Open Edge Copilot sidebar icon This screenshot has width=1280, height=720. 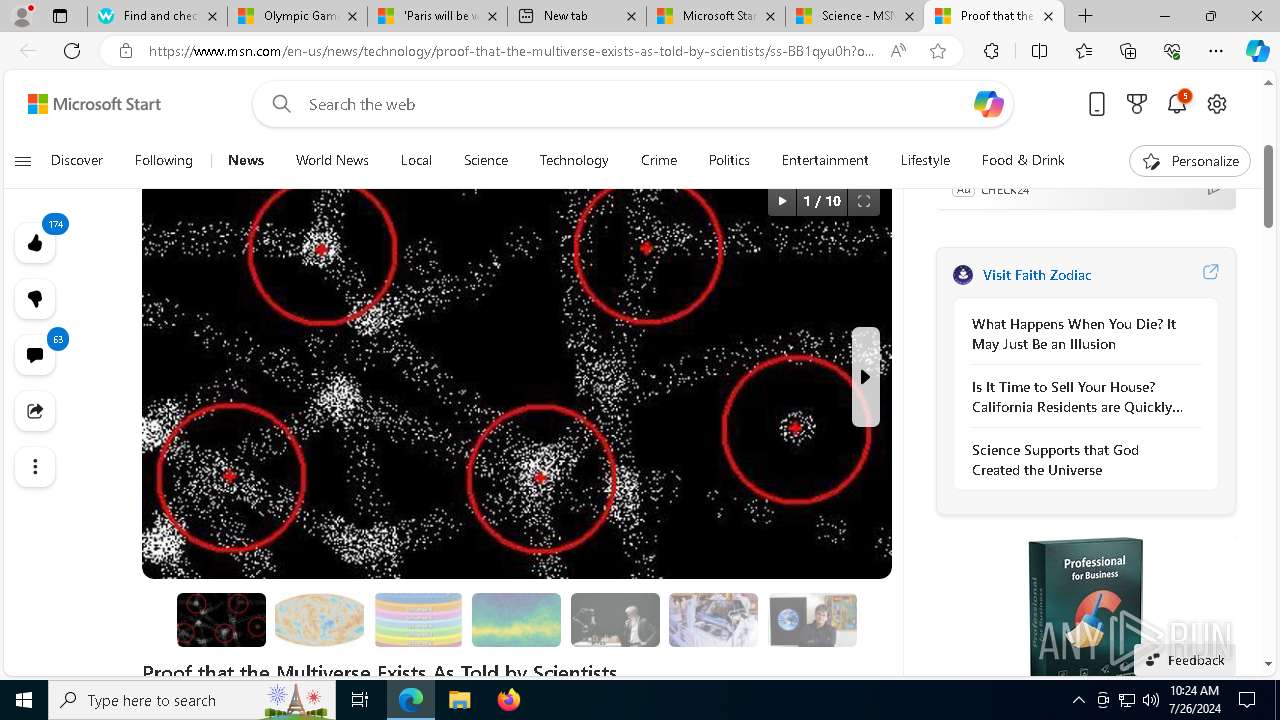1258,51
